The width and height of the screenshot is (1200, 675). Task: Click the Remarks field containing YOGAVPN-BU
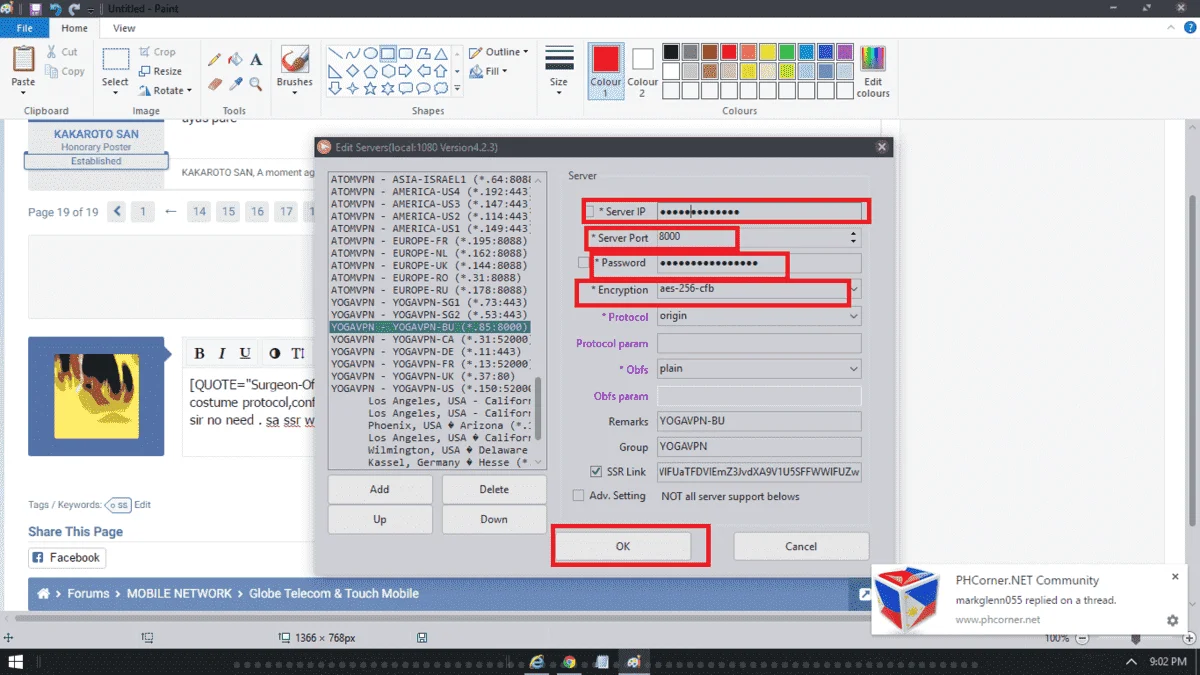click(759, 422)
